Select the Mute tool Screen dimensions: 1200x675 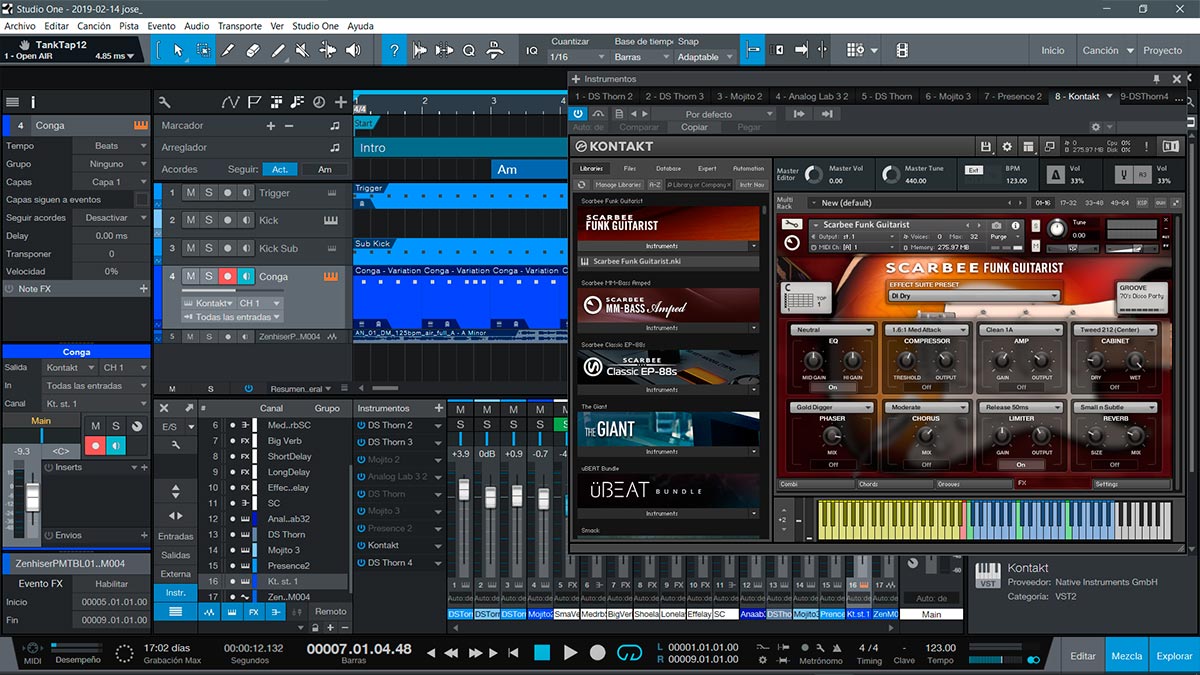click(x=303, y=50)
